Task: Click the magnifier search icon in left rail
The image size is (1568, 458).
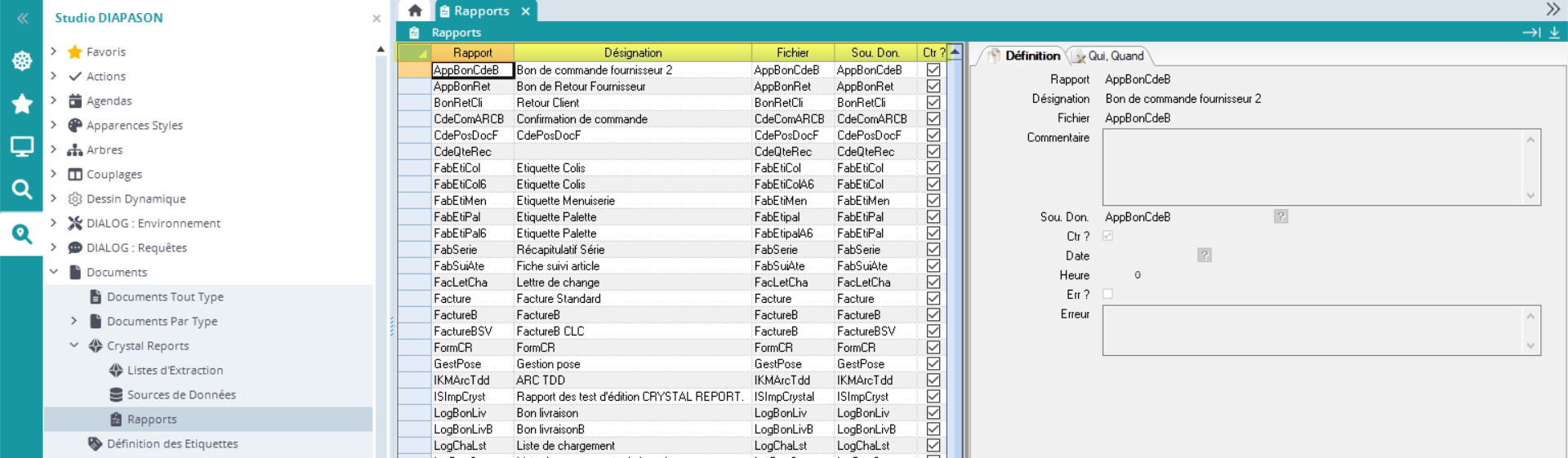Action: (x=22, y=189)
